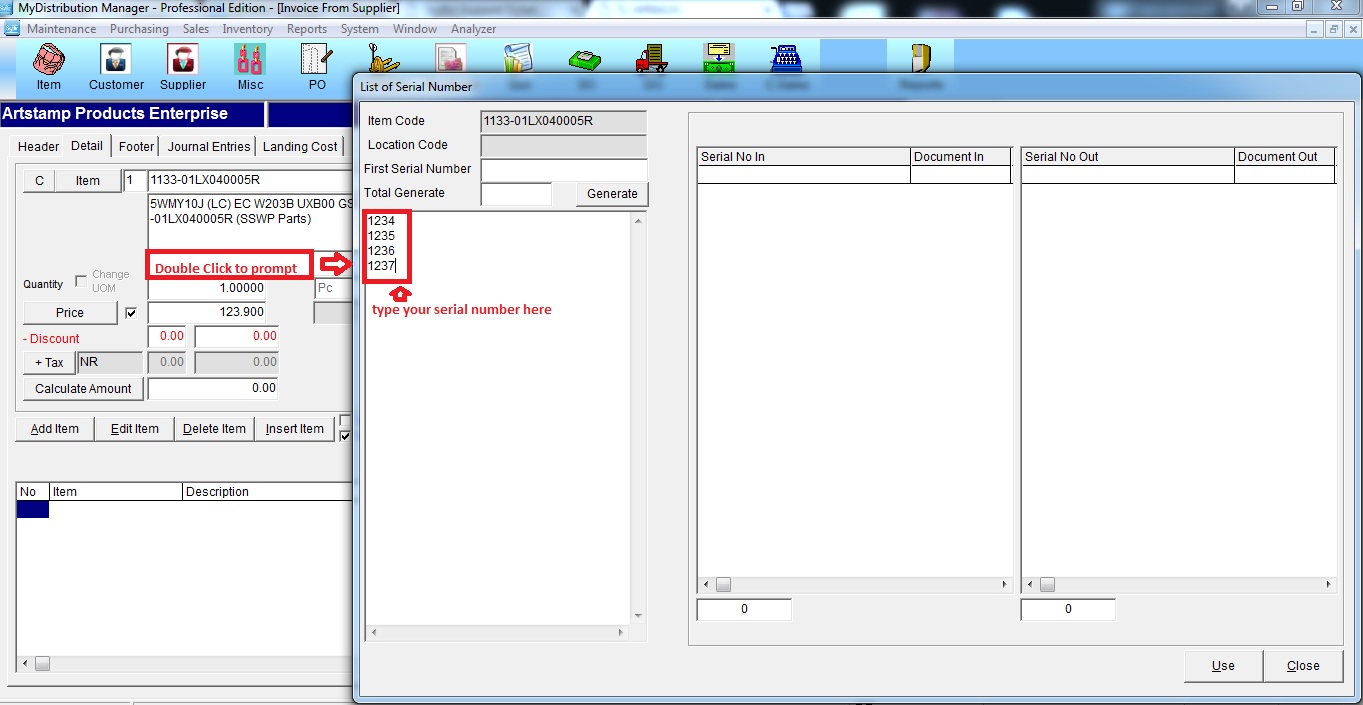Switch to the Journal Entries tab
Screen dimensions: 1363x705
209,146
